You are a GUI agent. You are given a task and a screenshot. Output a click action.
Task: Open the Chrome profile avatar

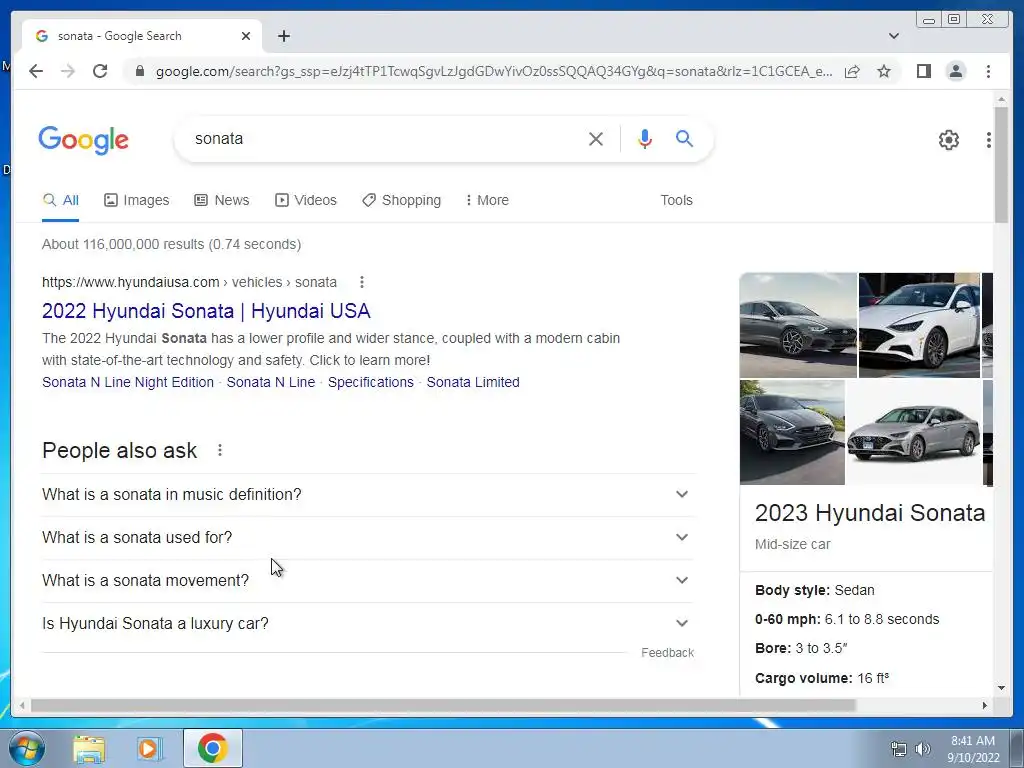(955, 71)
